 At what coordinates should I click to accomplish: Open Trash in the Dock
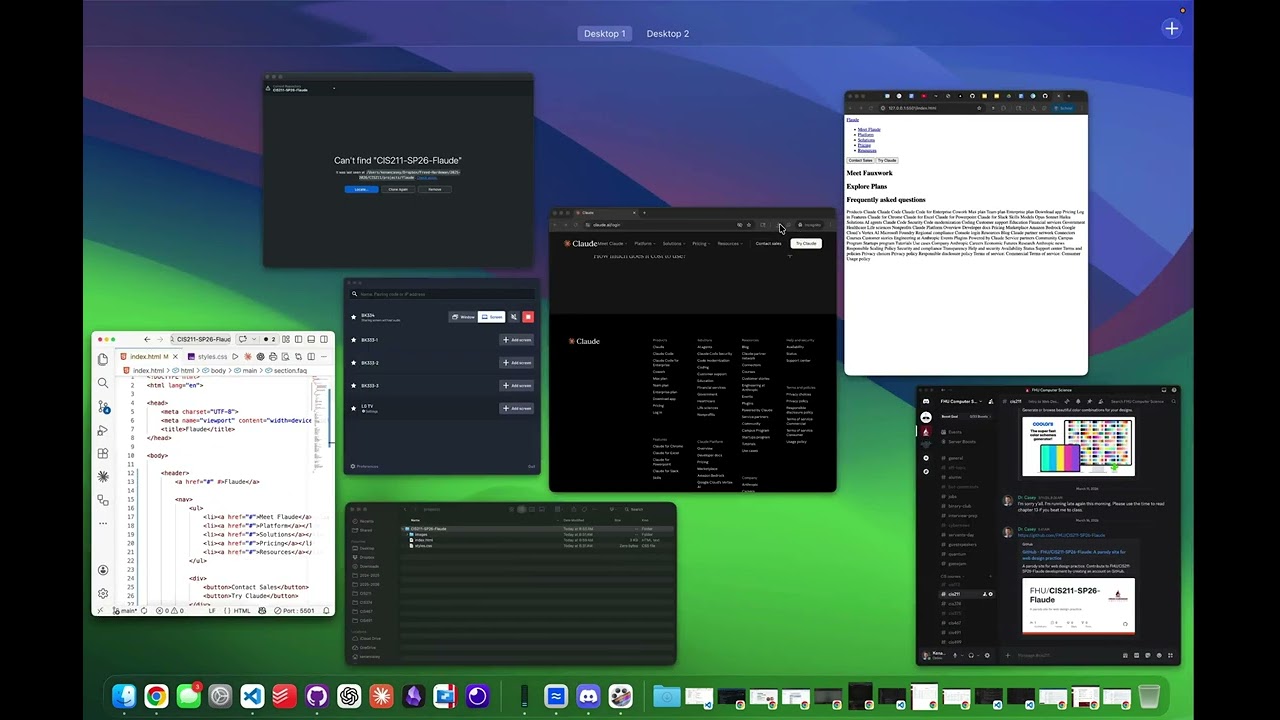coord(1149,696)
